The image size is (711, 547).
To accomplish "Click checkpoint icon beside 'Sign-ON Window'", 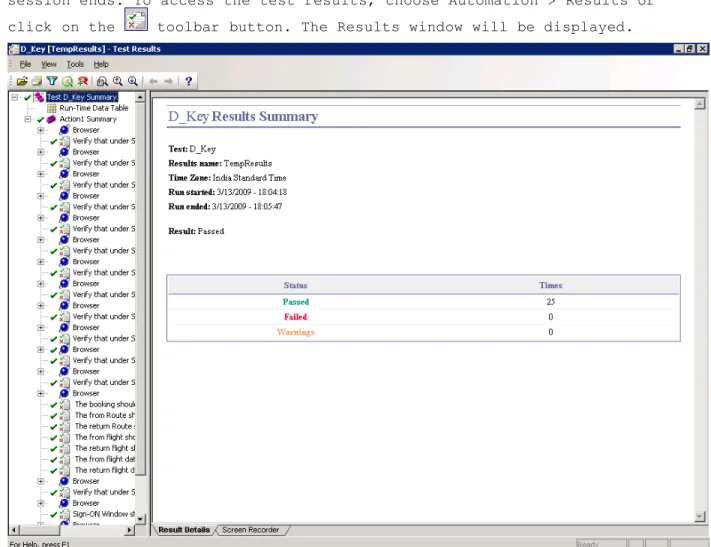I will [64, 514].
